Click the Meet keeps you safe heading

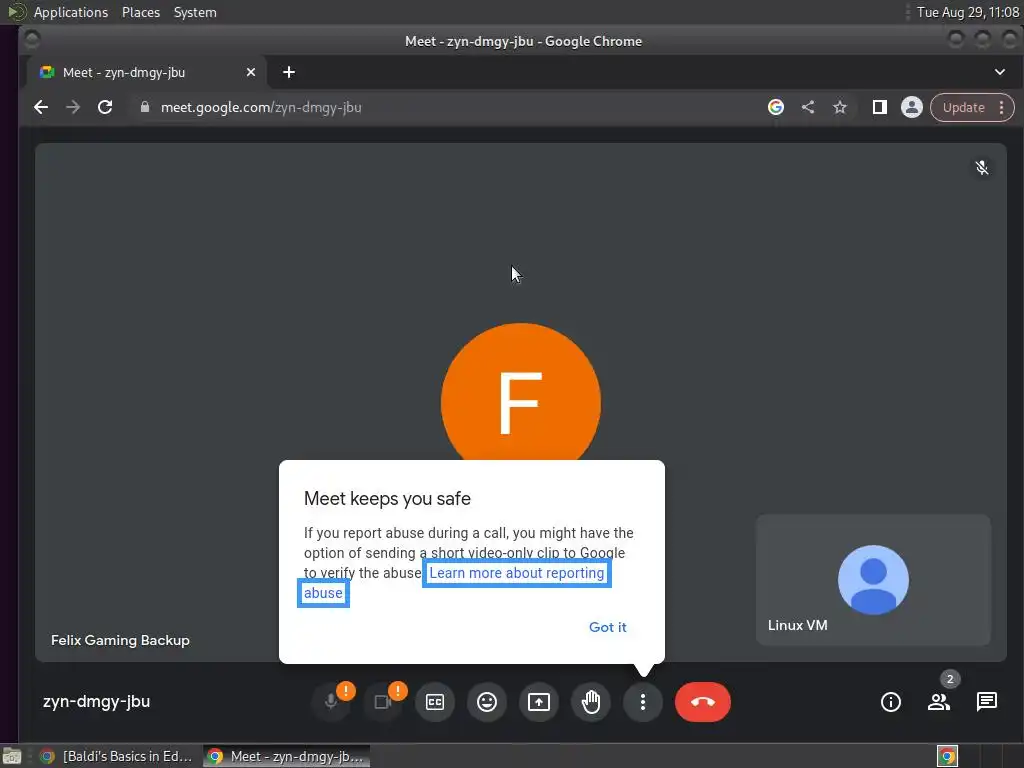[387, 498]
